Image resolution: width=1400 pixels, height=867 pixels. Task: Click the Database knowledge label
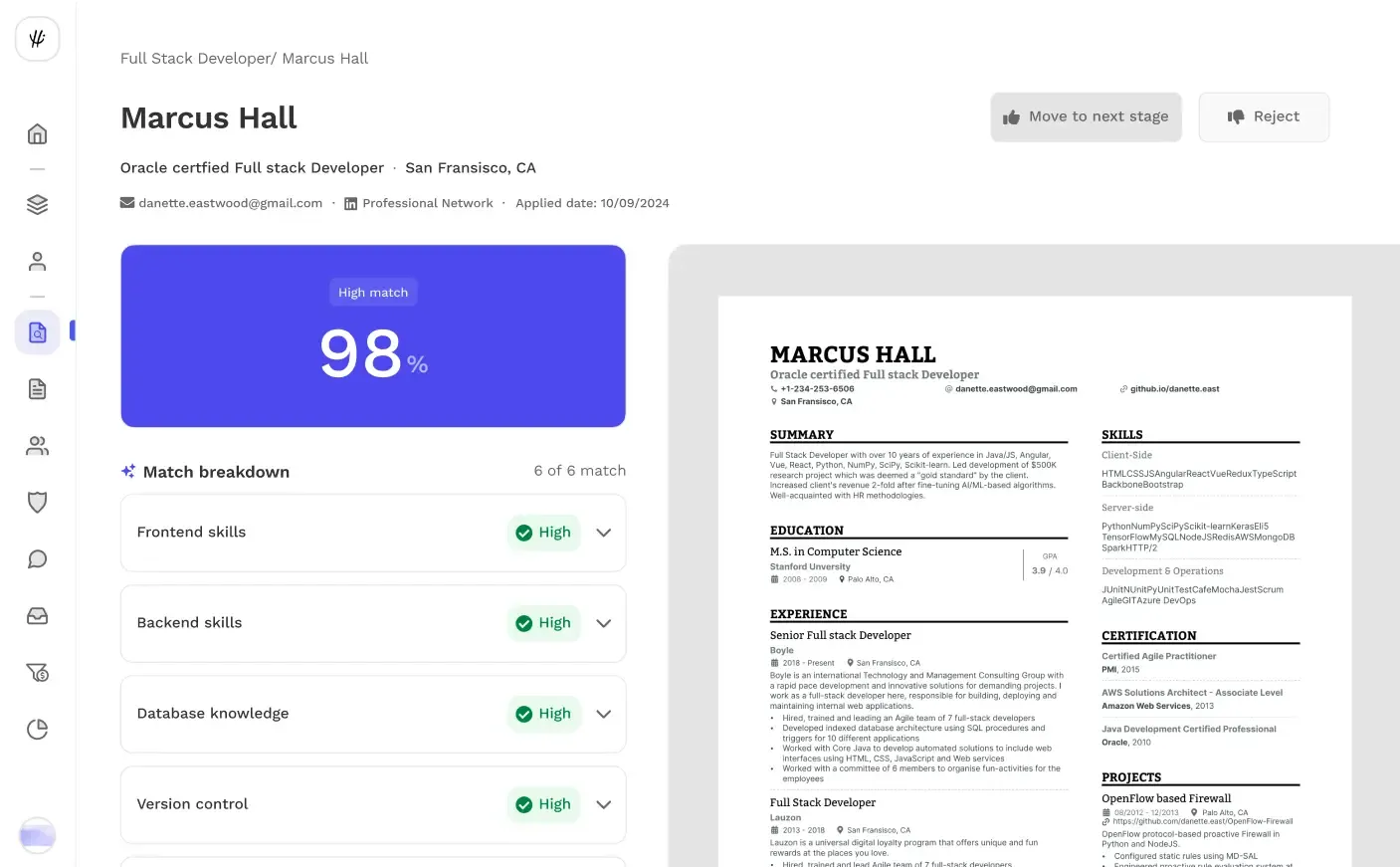tap(213, 714)
